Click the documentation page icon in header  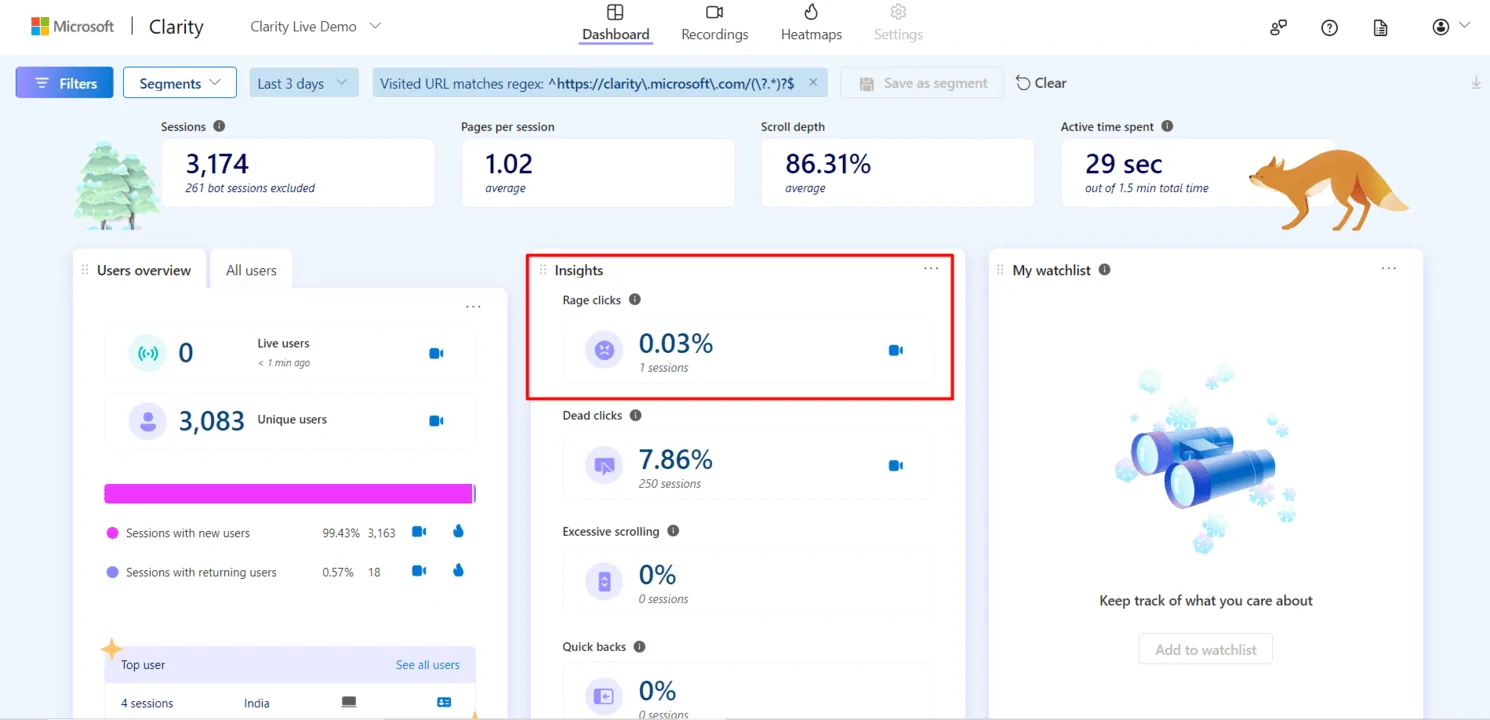click(1380, 28)
